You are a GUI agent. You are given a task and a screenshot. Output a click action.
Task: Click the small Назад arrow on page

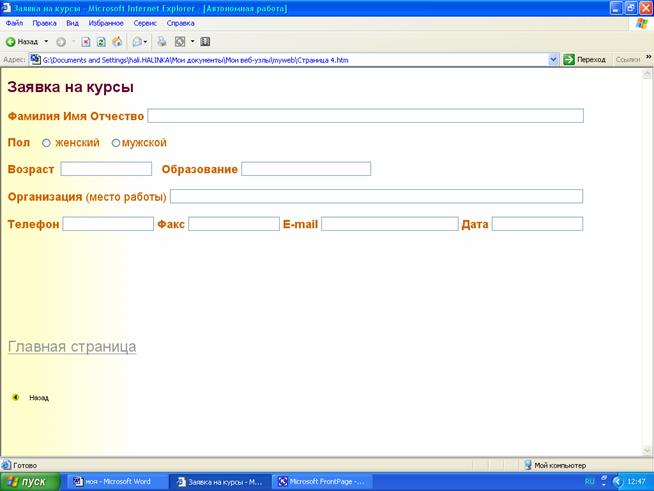click(16, 397)
